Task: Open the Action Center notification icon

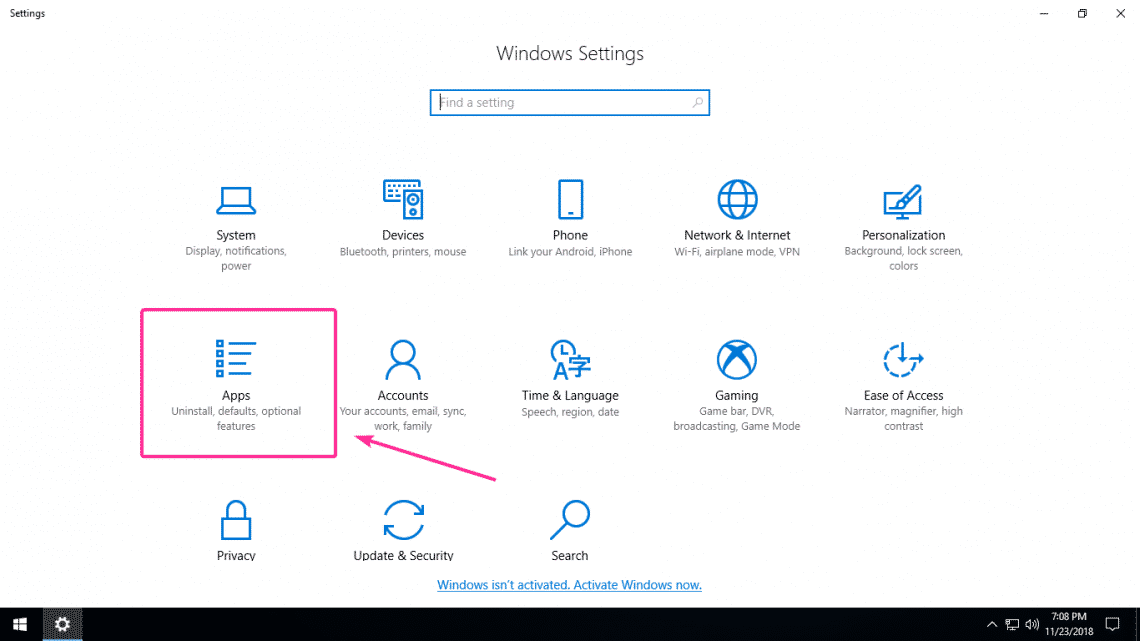Action: [1113, 624]
